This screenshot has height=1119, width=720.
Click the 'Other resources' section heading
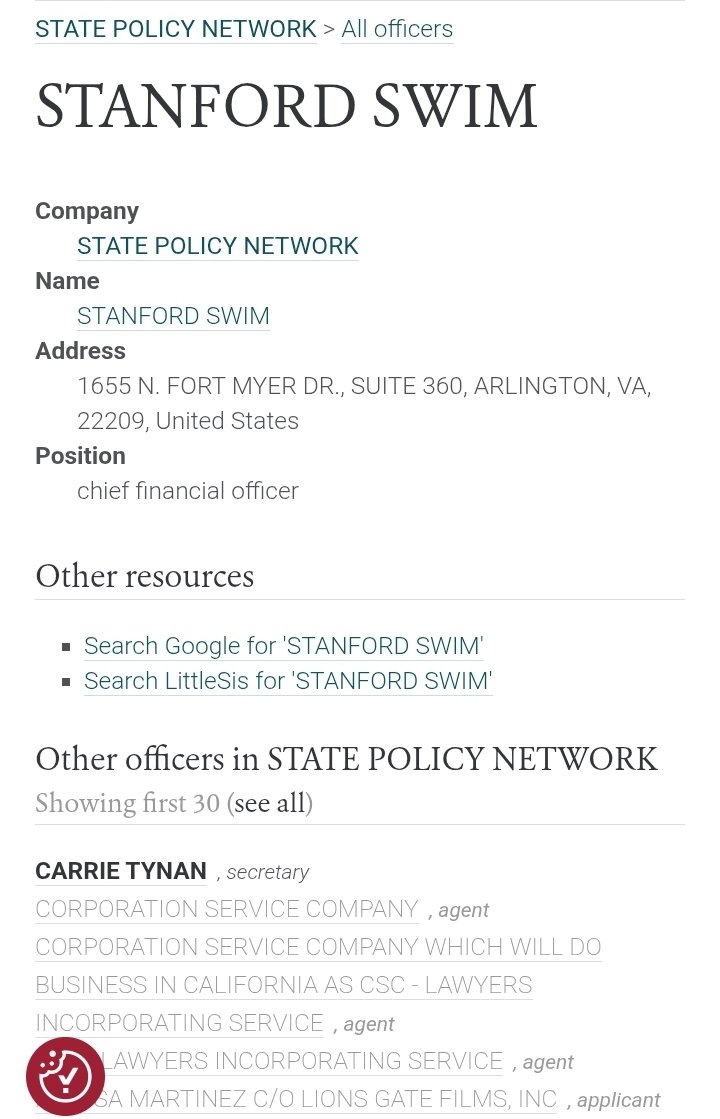(x=145, y=576)
